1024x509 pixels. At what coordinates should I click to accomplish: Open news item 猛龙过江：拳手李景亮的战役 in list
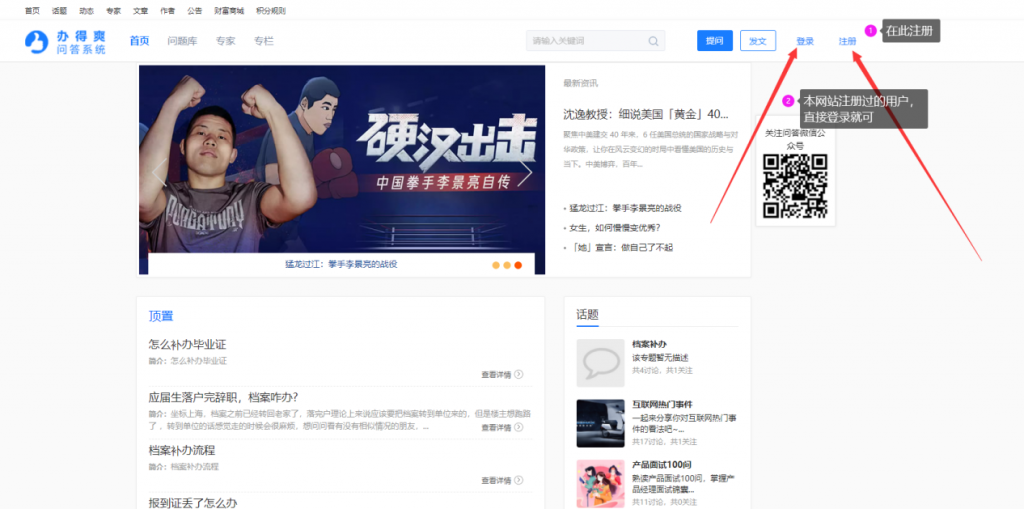[626, 208]
